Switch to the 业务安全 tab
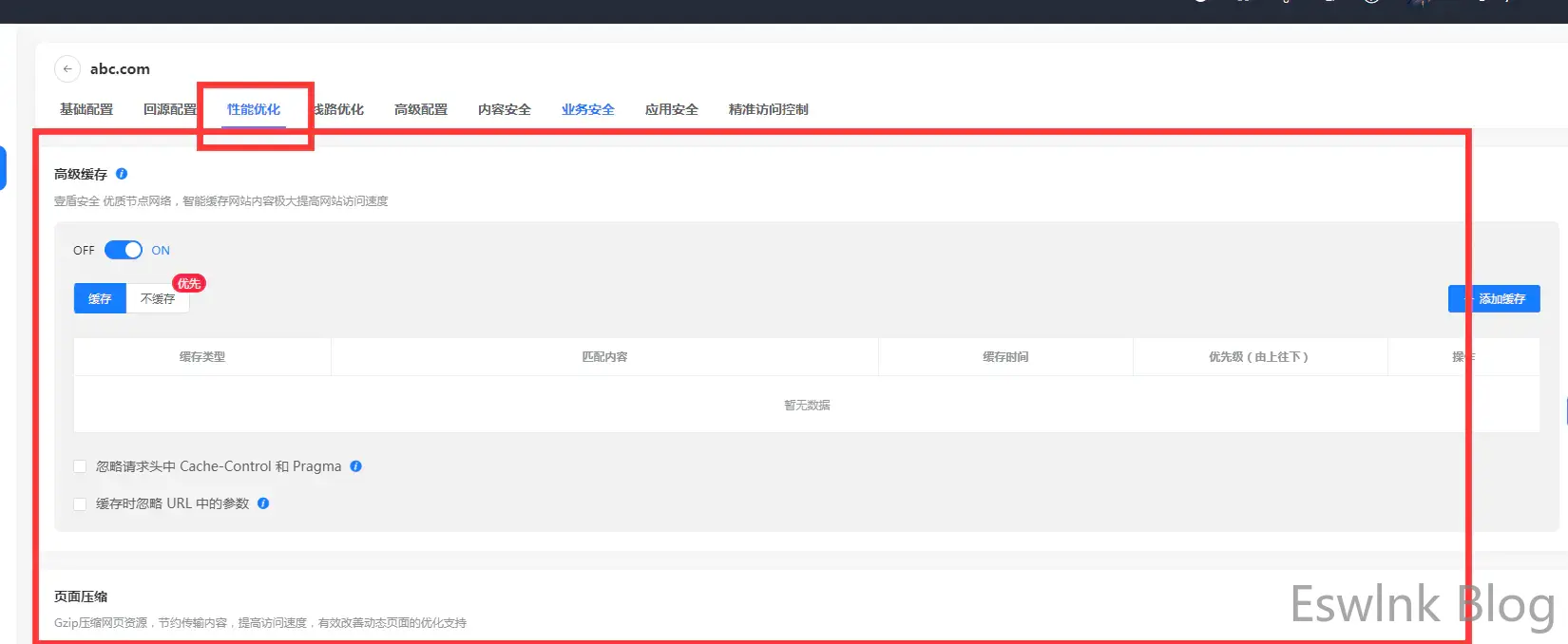1568x644 pixels. (x=588, y=109)
